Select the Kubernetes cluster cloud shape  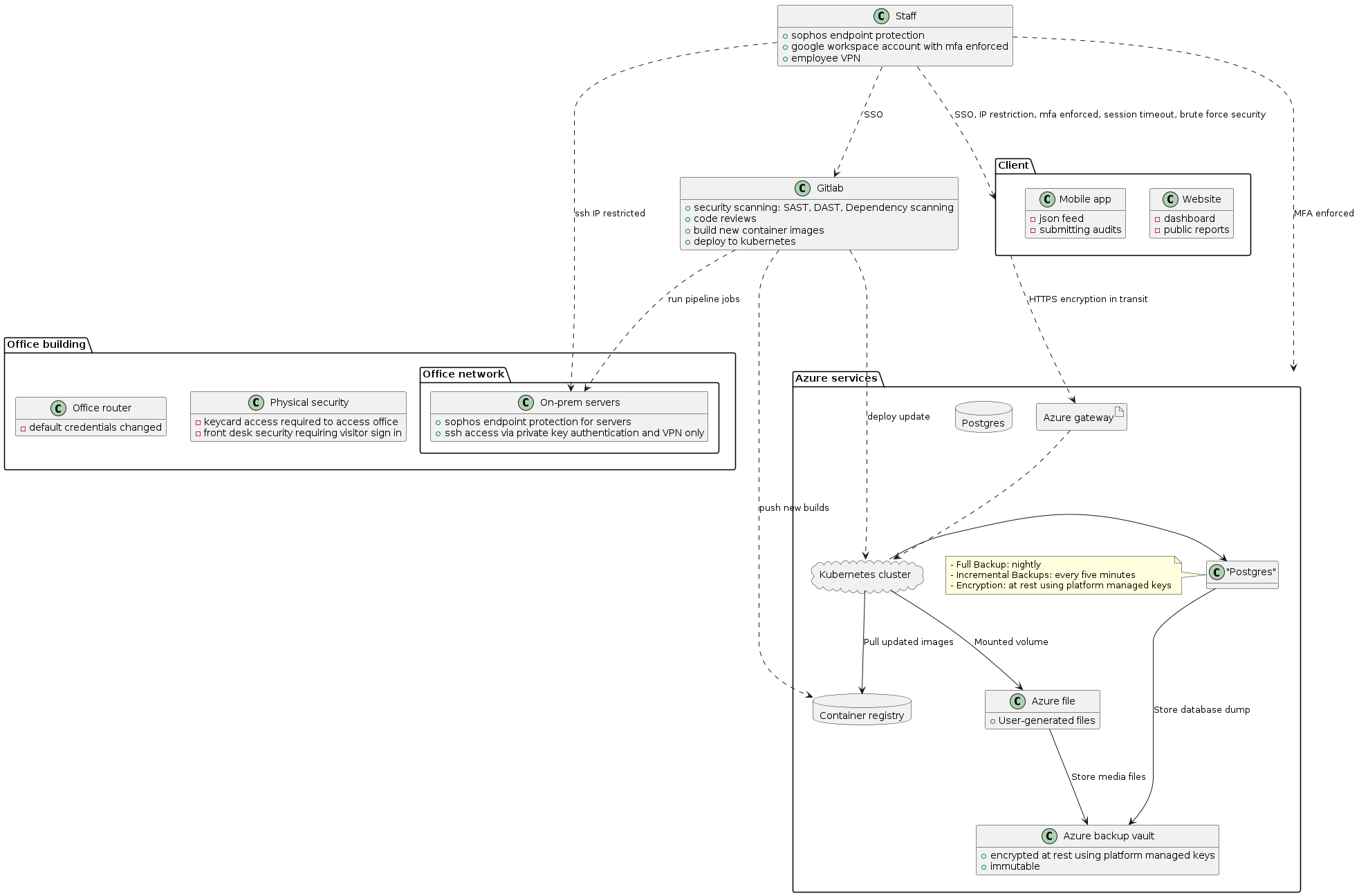866,575
